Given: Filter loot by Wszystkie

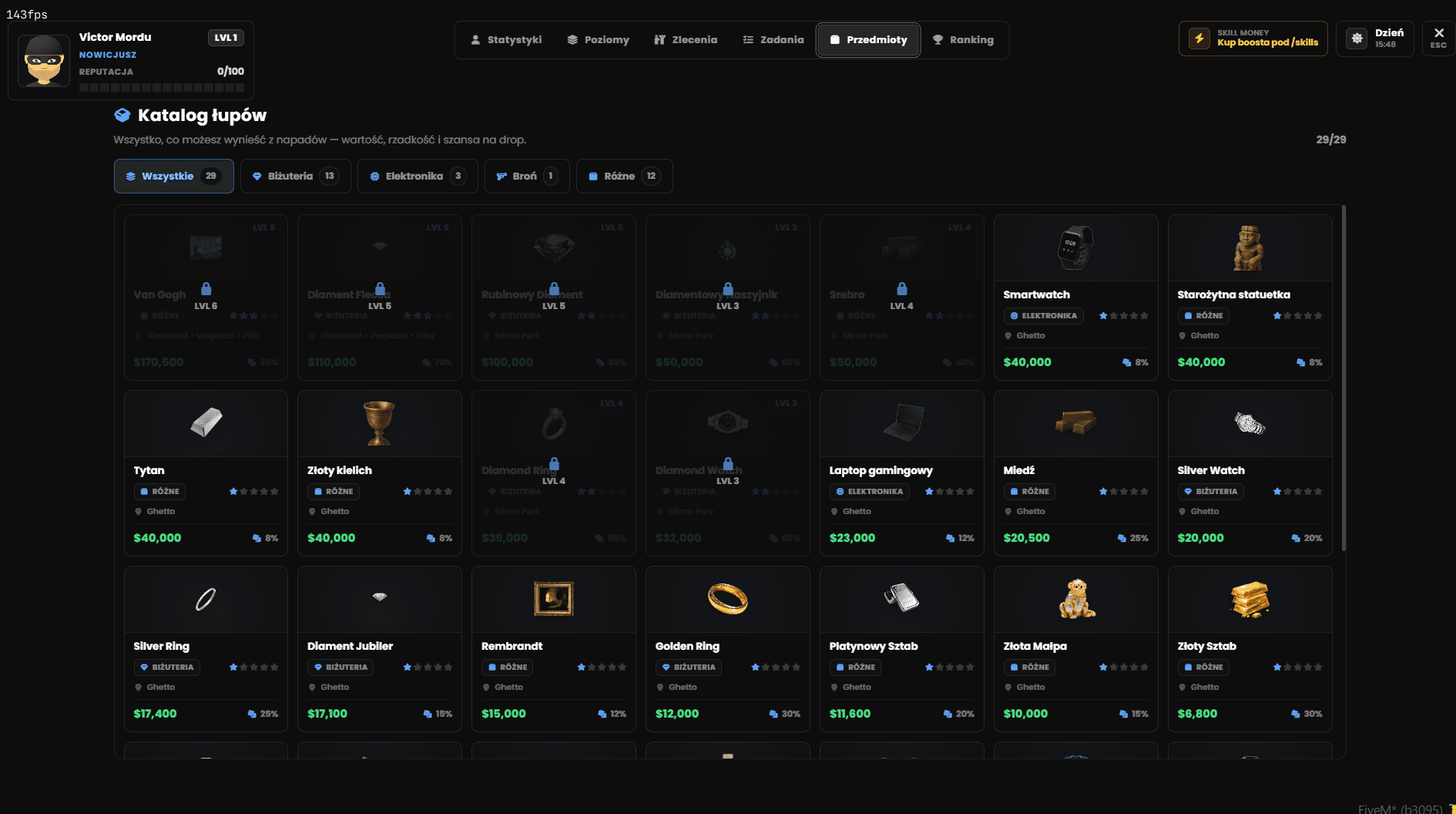Looking at the screenshot, I should click(x=174, y=176).
